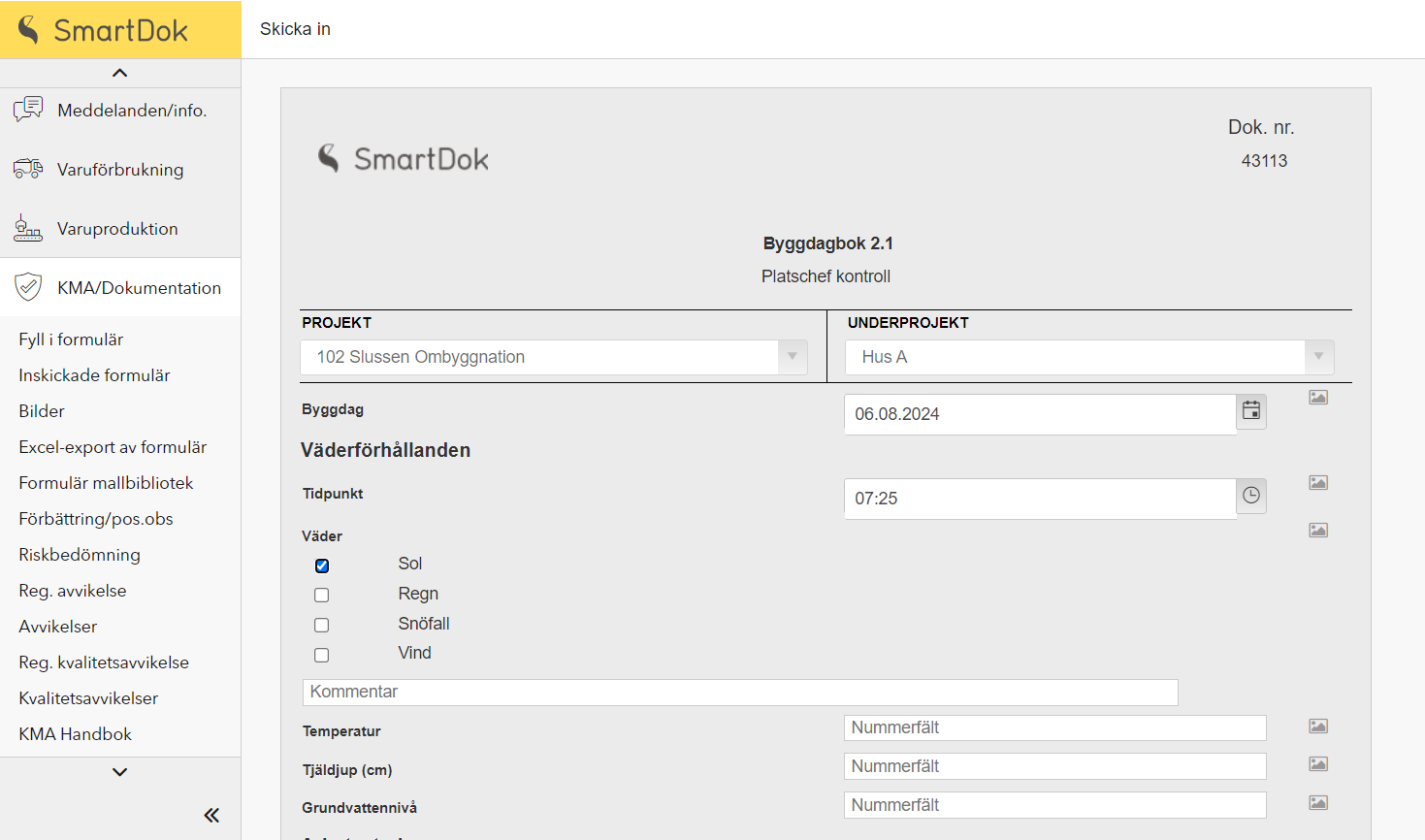The image size is (1425, 840).
Task: Check the Regn weather checkbox
Action: [322, 596]
